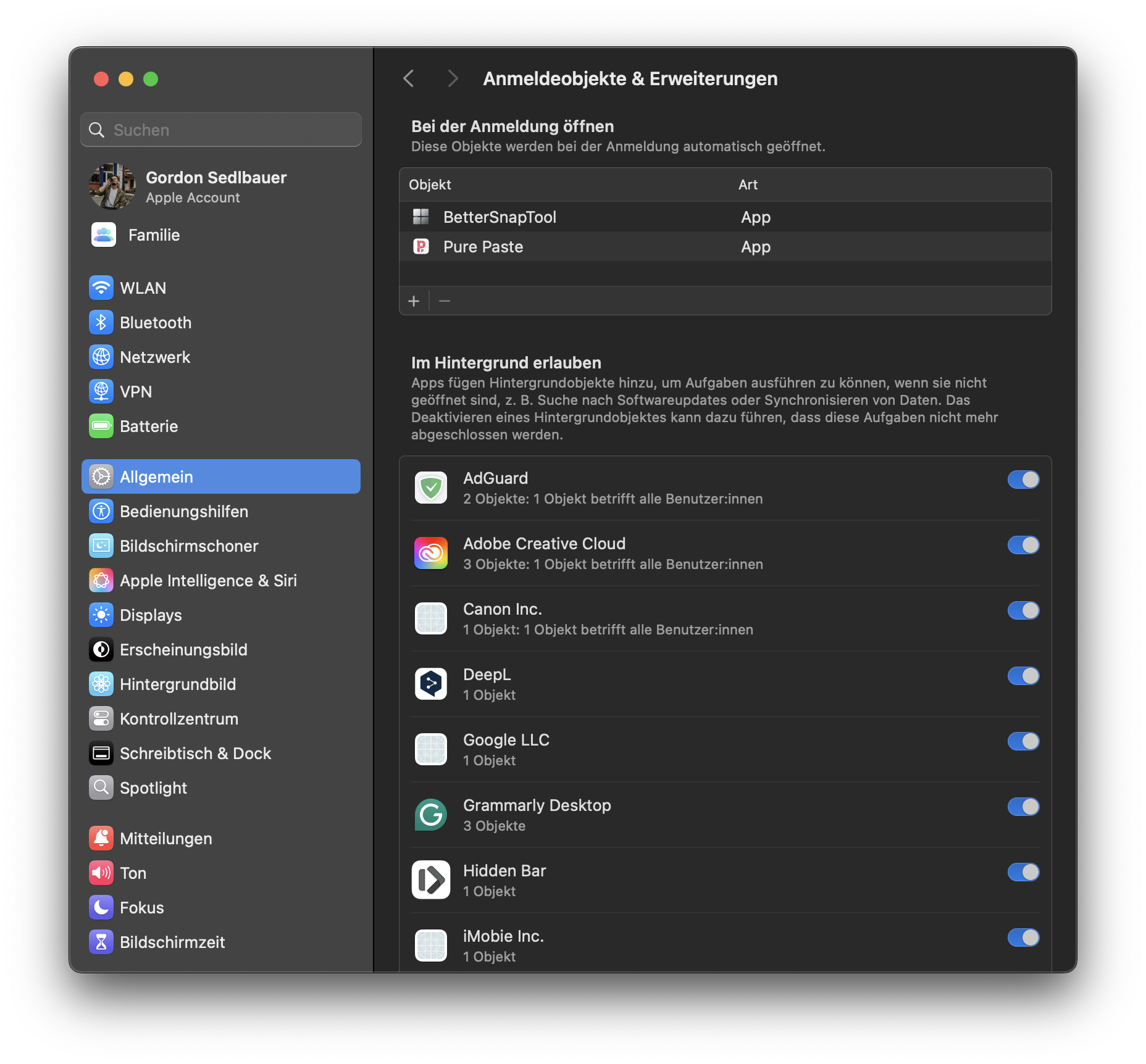Image resolution: width=1146 pixels, height=1064 pixels.
Task: Open the DeepL app icon
Action: (x=430, y=683)
